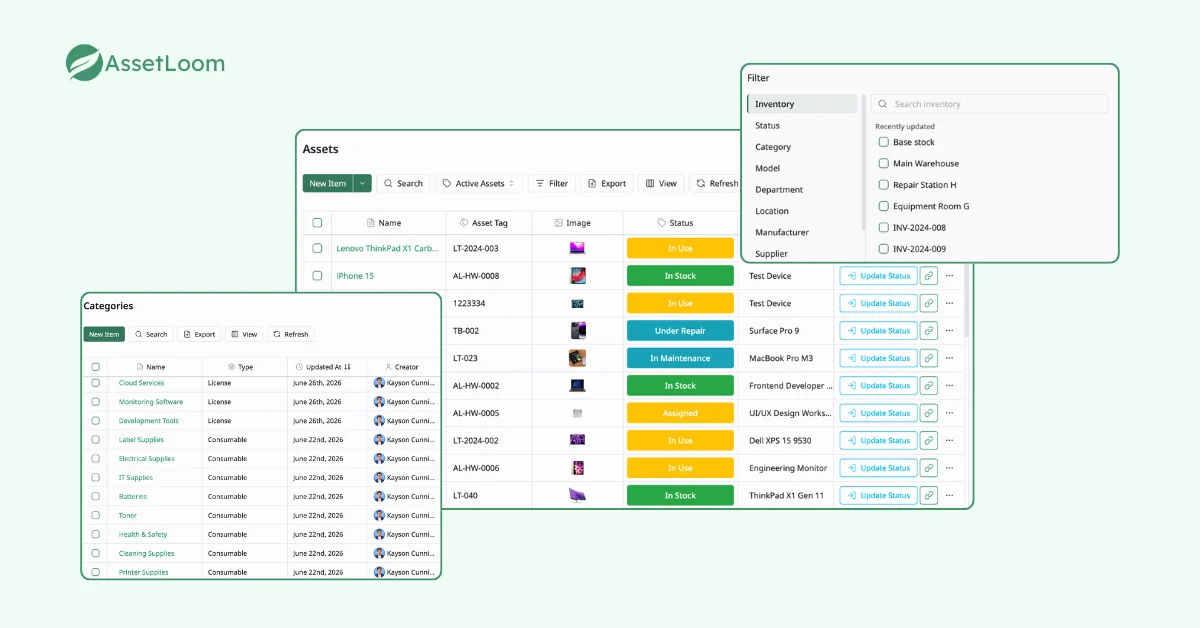1200x628 pixels.
Task: Click link icon in ThinkPad X1 Gen 11 row
Action: [x=928, y=495]
